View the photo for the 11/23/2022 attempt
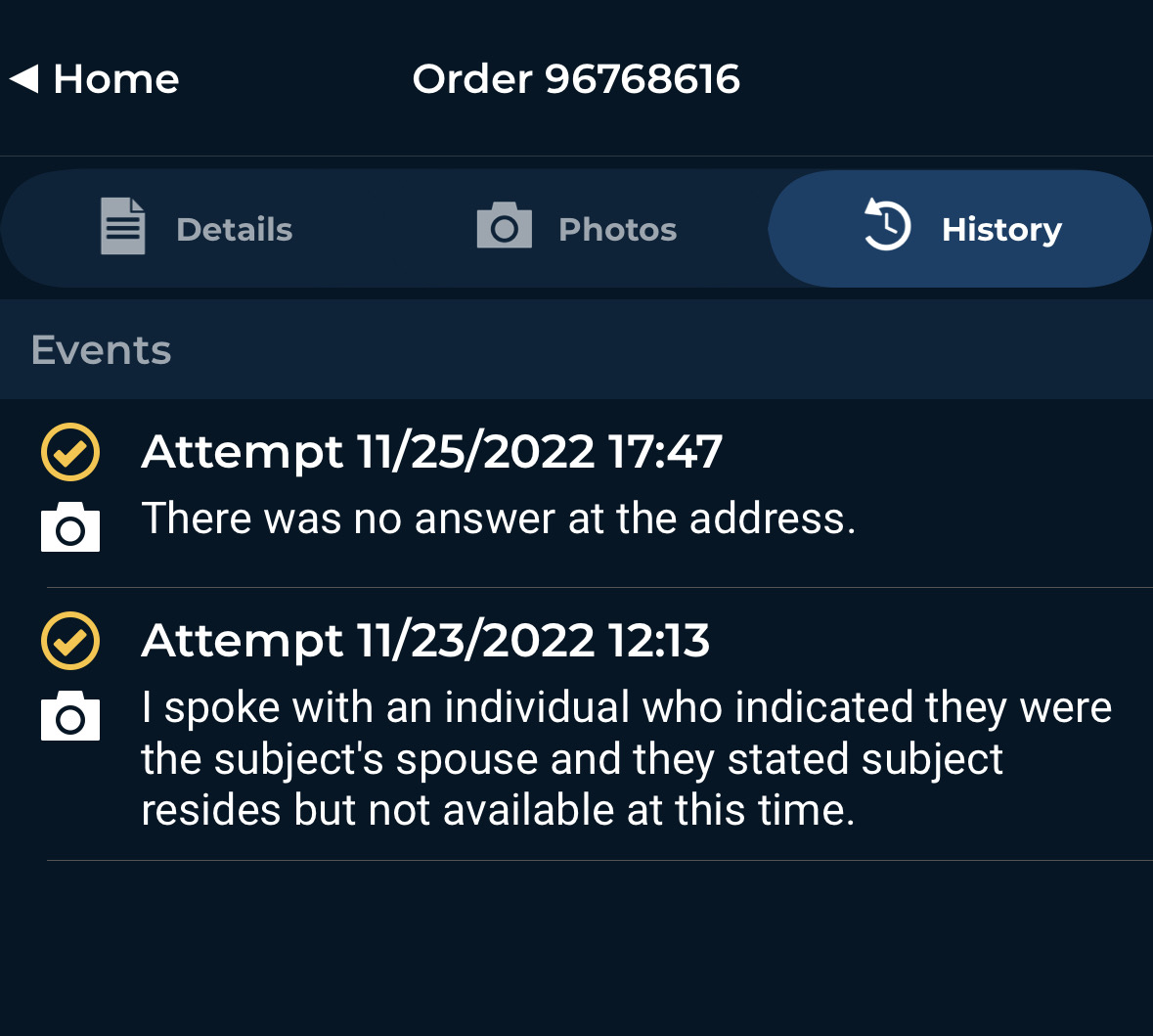Screen dimensions: 1153x1036 coord(70,716)
